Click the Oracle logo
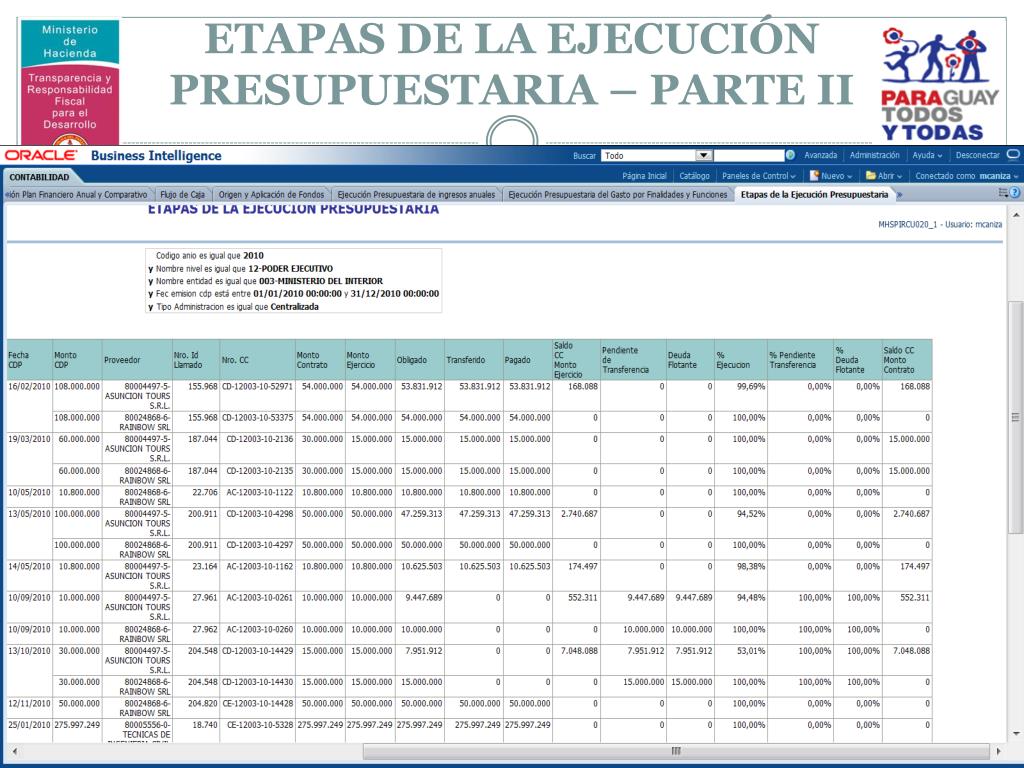The height and width of the screenshot is (768, 1024). pos(41,155)
